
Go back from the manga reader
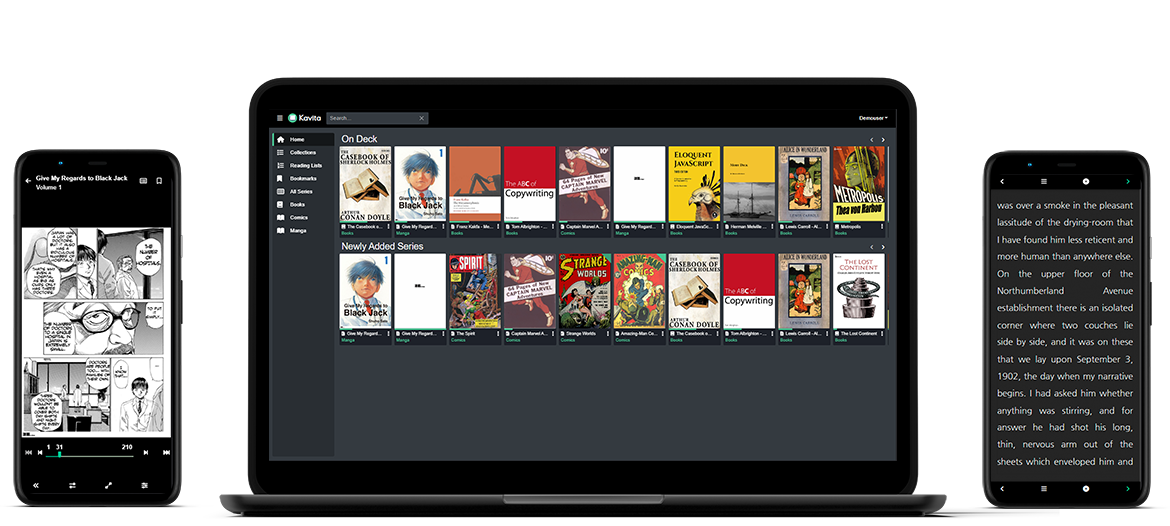28,181
